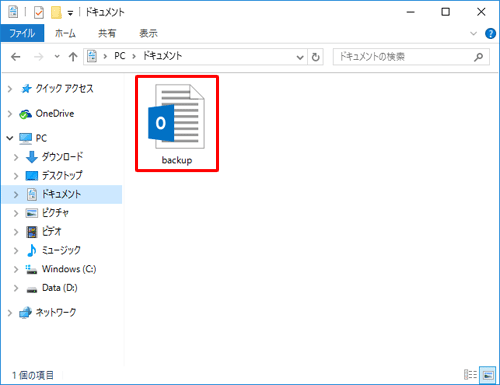Open the ダウンロード folder in the tree
This screenshot has width=500, height=385.
click(x=62, y=157)
